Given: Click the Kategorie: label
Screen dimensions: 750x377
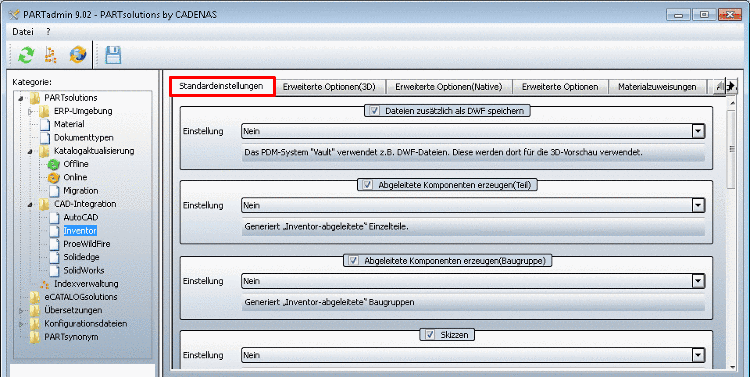Looking at the screenshot, I should pyautogui.click(x=32, y=82).
